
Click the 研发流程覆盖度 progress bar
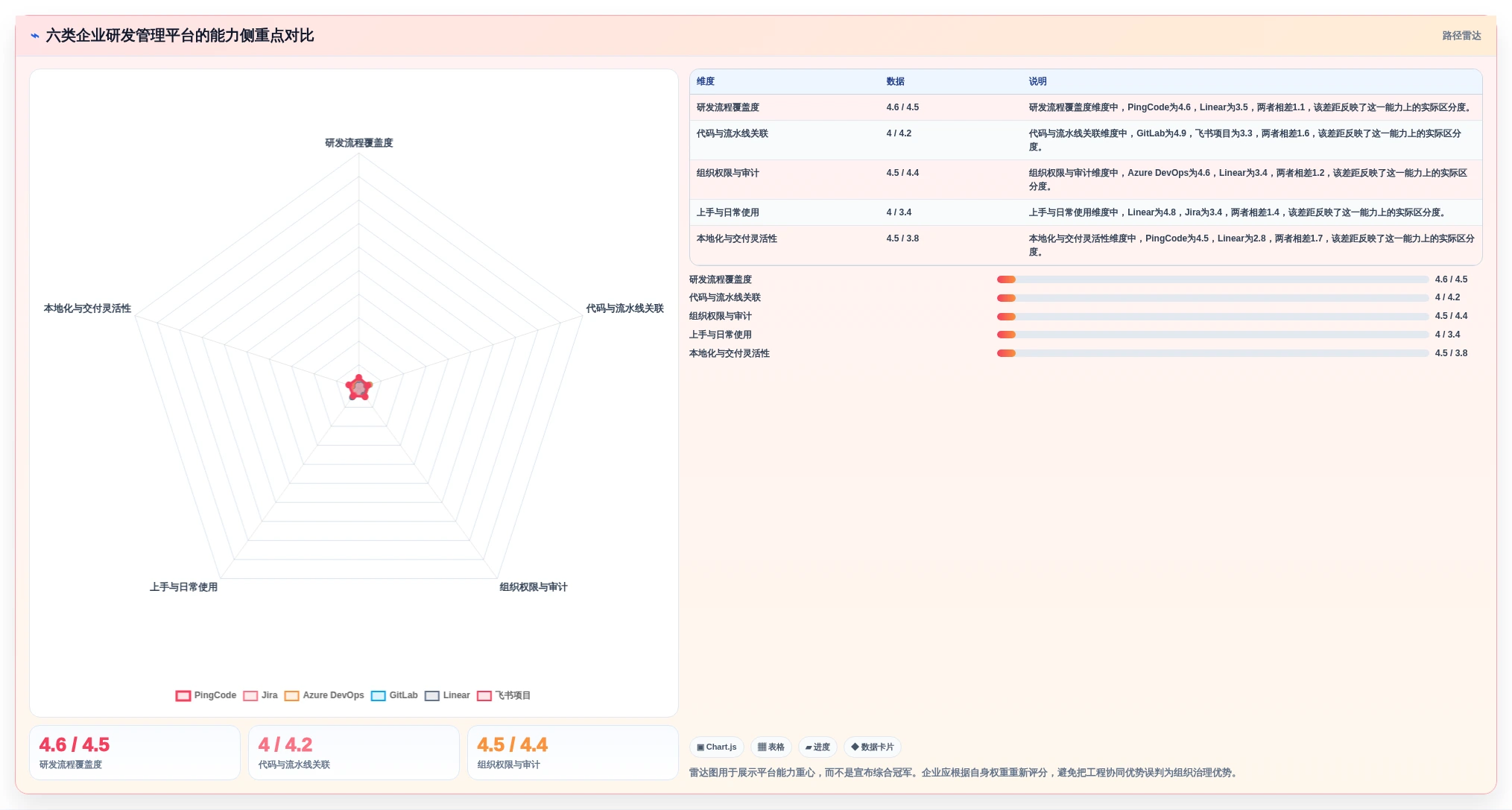[1212, 279]
